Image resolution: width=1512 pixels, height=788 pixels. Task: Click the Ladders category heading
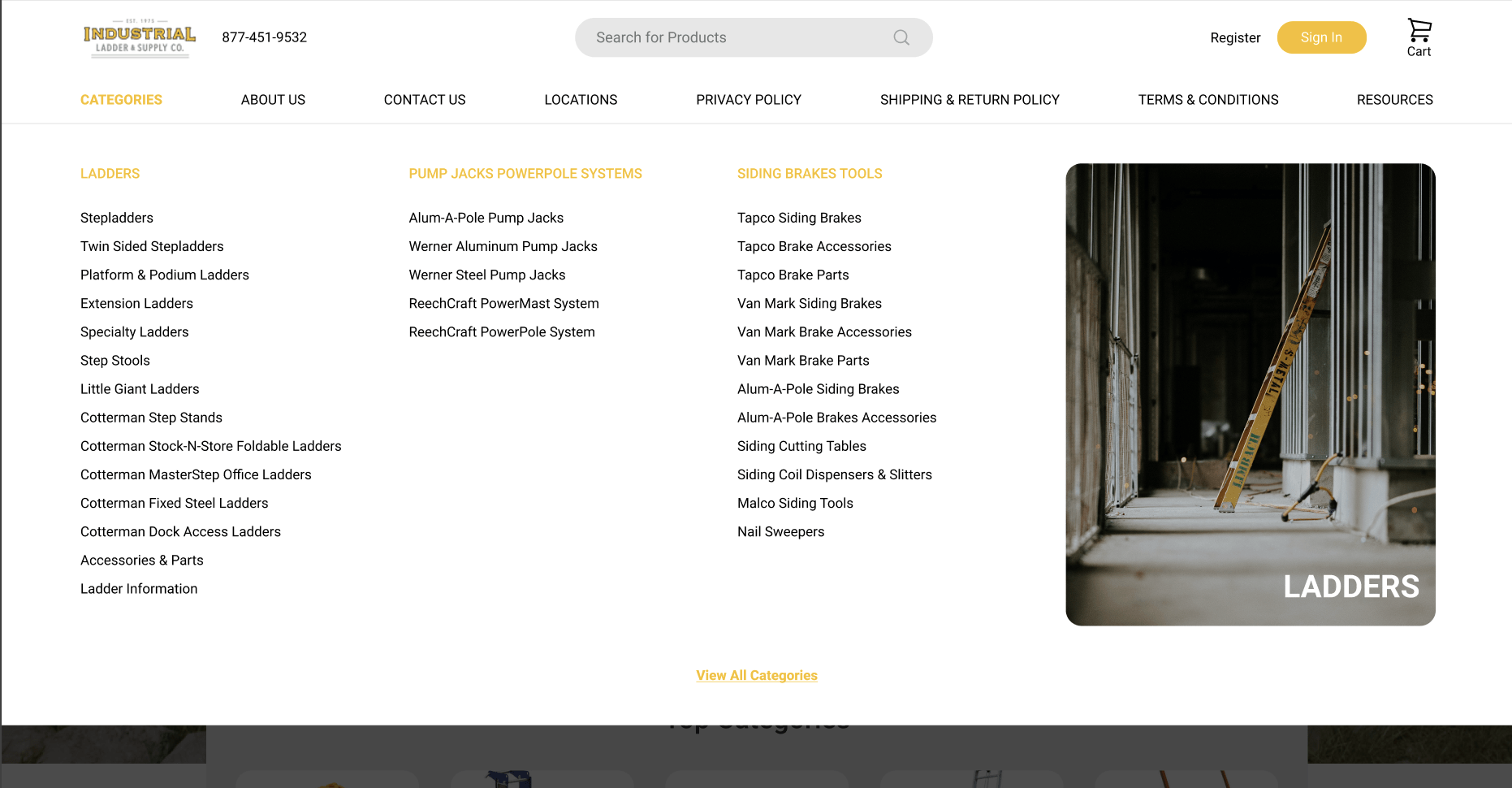tap(110, 174)
